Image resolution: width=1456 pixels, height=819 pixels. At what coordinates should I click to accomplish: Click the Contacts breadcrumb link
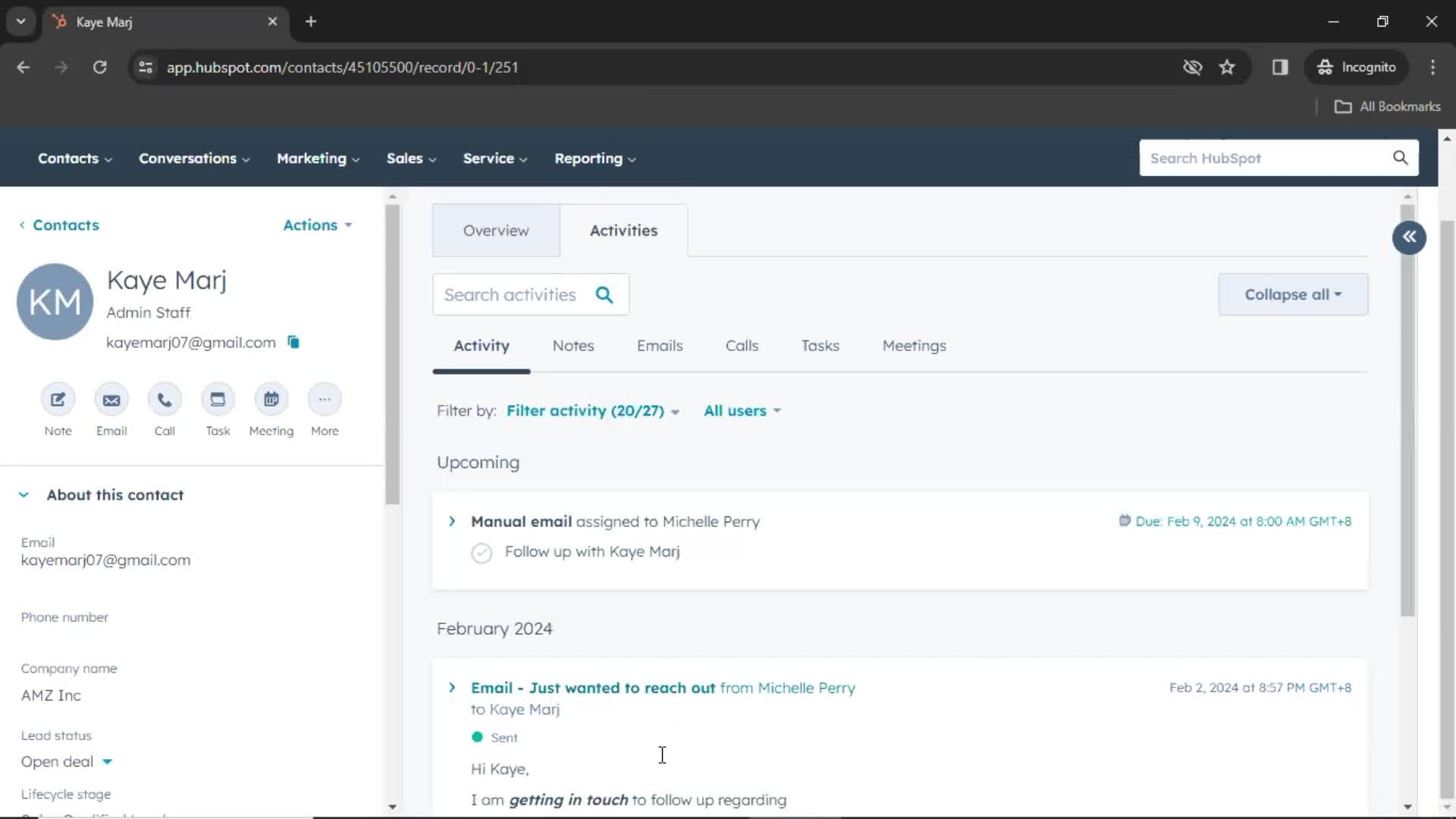(x=65, y=225)
